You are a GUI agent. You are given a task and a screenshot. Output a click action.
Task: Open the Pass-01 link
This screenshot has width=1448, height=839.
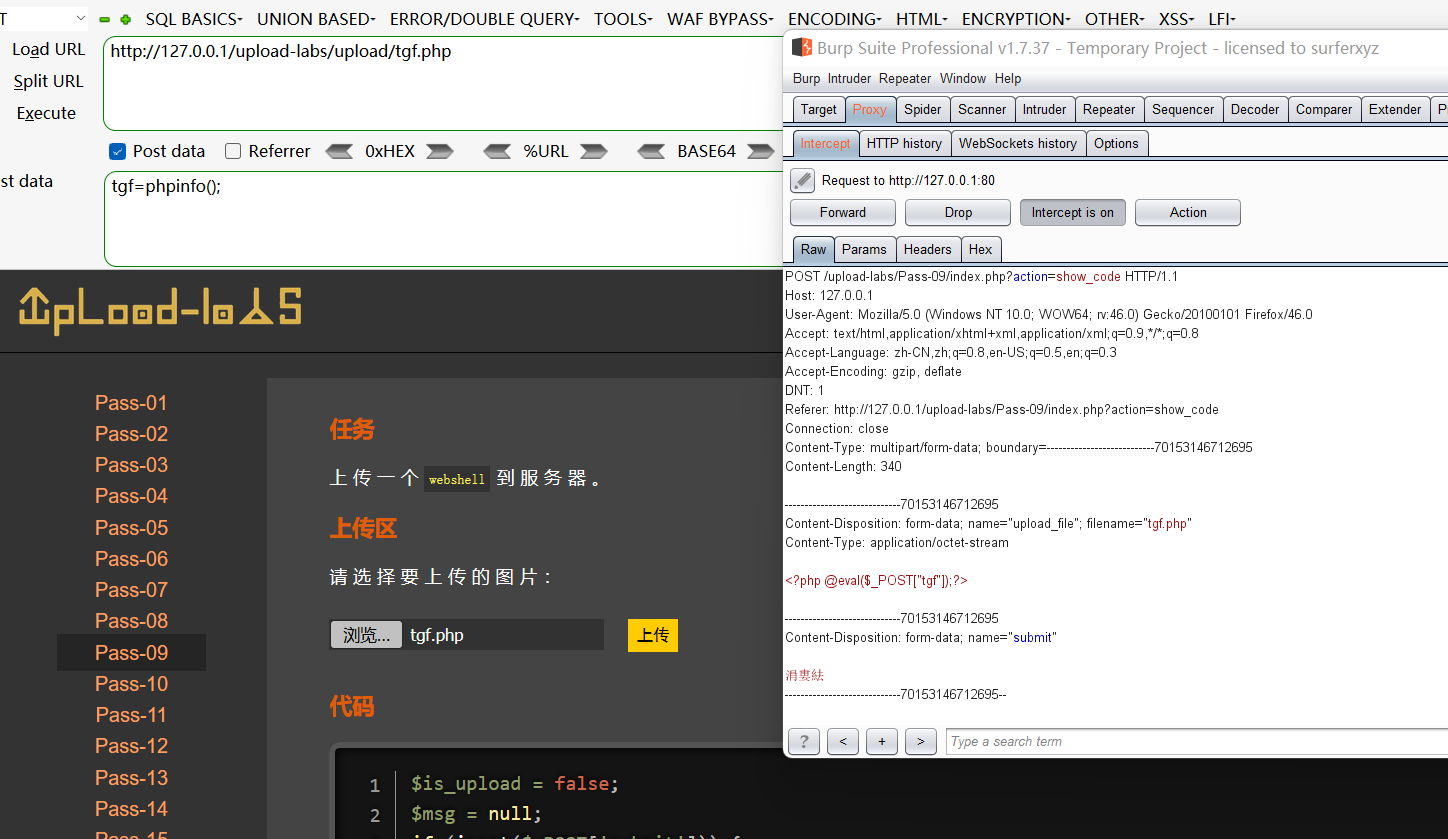131,403
